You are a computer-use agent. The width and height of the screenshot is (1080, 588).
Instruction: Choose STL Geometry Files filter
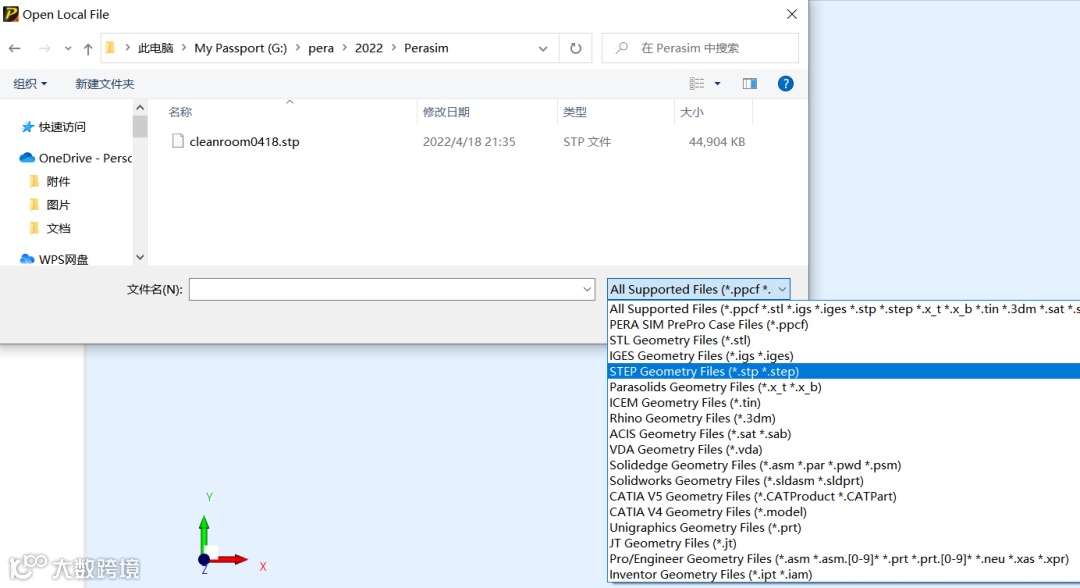[844, 340]
